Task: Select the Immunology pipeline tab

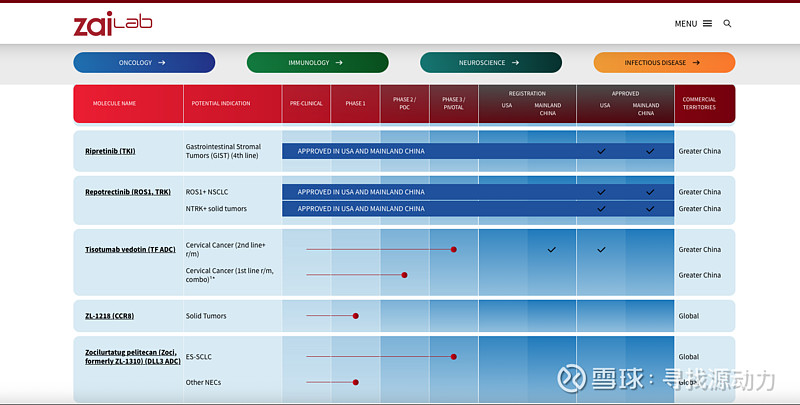Action: click(317, 62)
